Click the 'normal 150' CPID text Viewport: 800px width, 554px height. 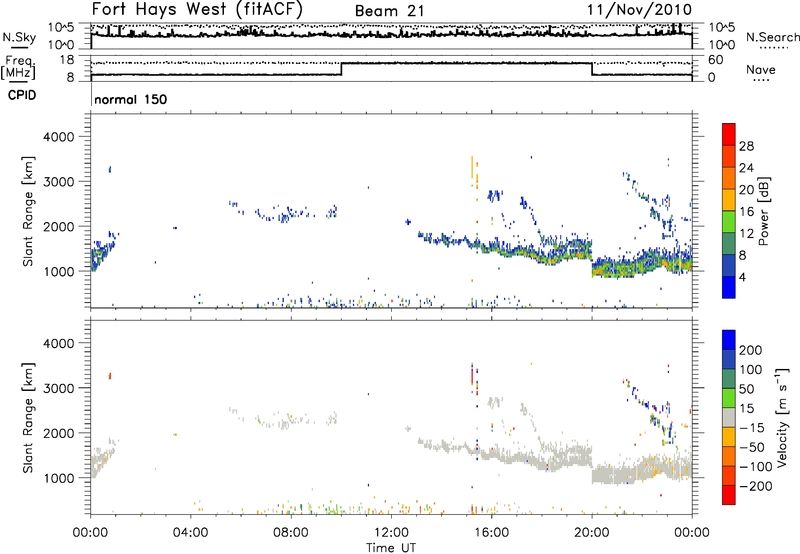[131, 99]
